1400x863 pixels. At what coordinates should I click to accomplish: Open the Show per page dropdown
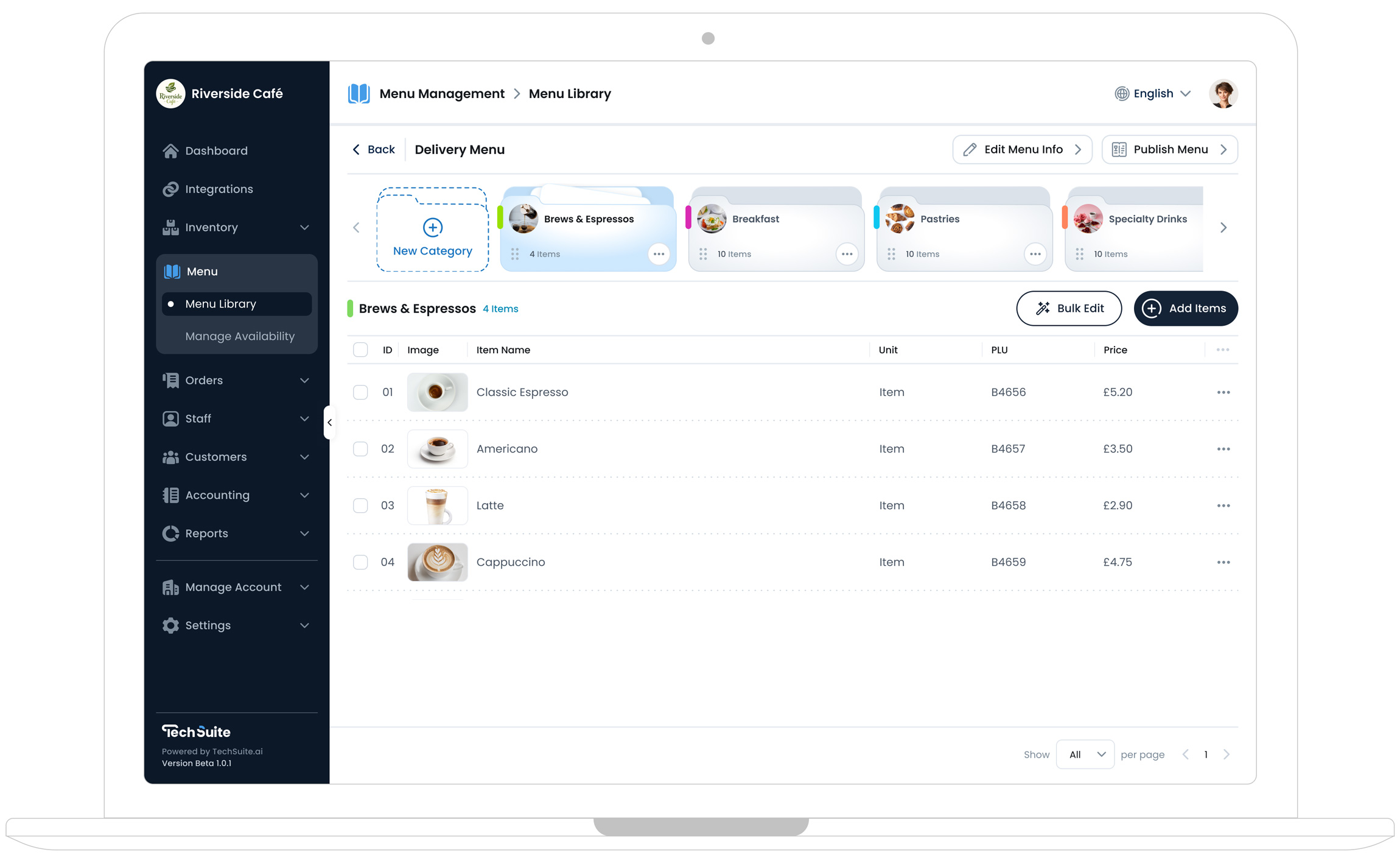(1085, 755)
